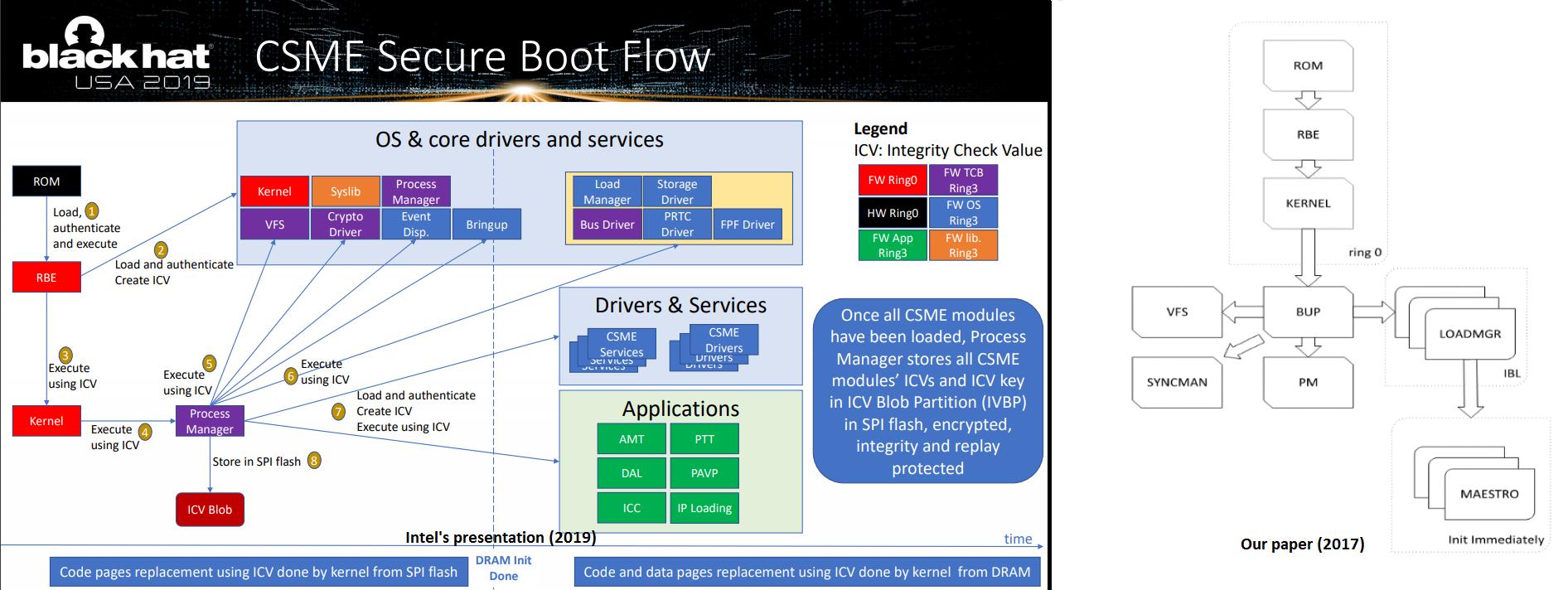Image resolution: width=1568 pixels, height=590 pixels.
Task: Pick the green FW App Ring3 legend swatch
Action: pos(893,245)
